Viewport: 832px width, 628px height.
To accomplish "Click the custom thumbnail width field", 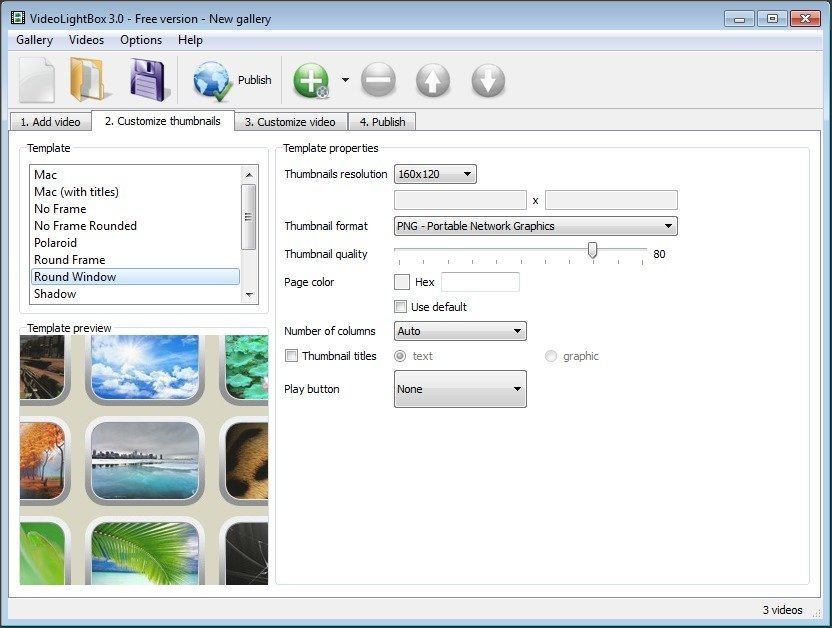I will point(460,200).
